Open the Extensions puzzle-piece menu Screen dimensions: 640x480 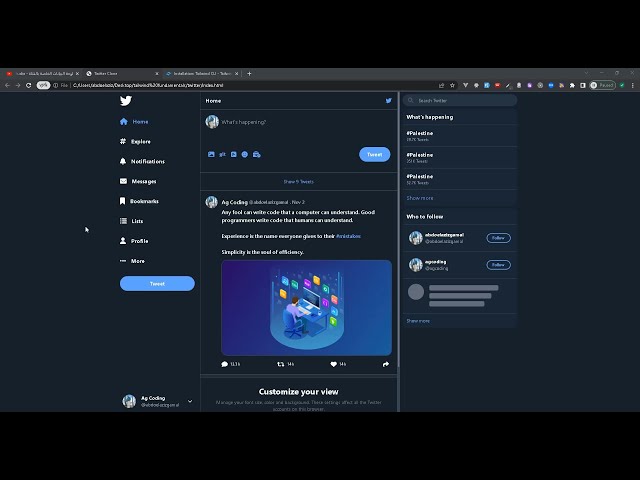pos(572,85)
